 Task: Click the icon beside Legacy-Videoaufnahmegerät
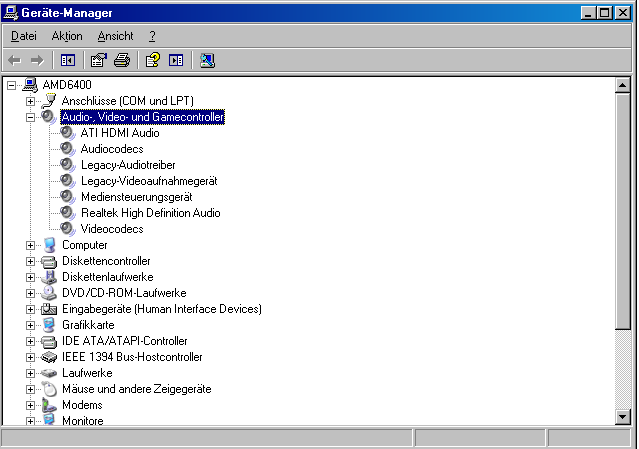[x=68, y=180]
